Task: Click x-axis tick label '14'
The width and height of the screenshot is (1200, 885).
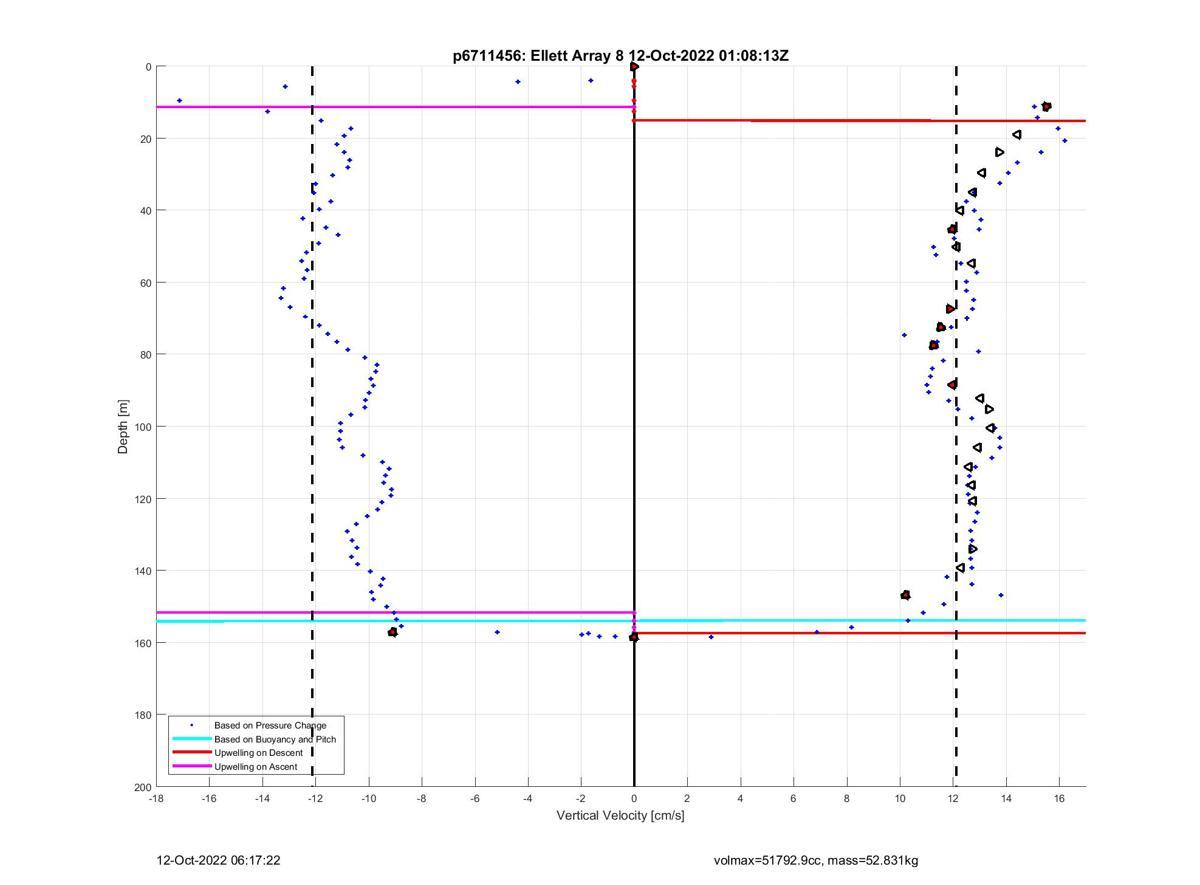Action: pyautogui.click(x=1006, y=798)
